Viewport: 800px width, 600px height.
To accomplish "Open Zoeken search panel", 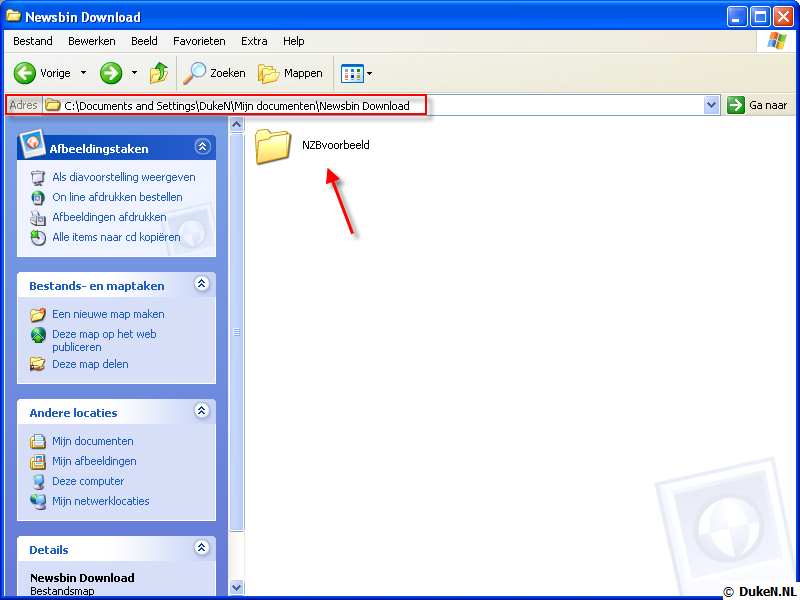I will [215, 73].
